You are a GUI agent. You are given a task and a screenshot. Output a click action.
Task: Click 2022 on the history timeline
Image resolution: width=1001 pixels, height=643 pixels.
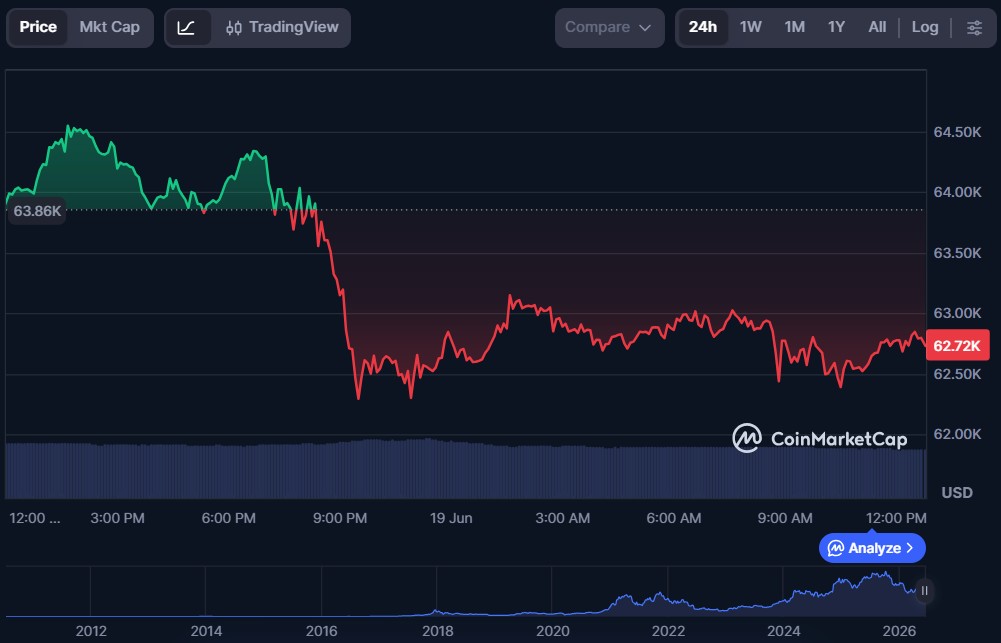(x=668, y=631)
